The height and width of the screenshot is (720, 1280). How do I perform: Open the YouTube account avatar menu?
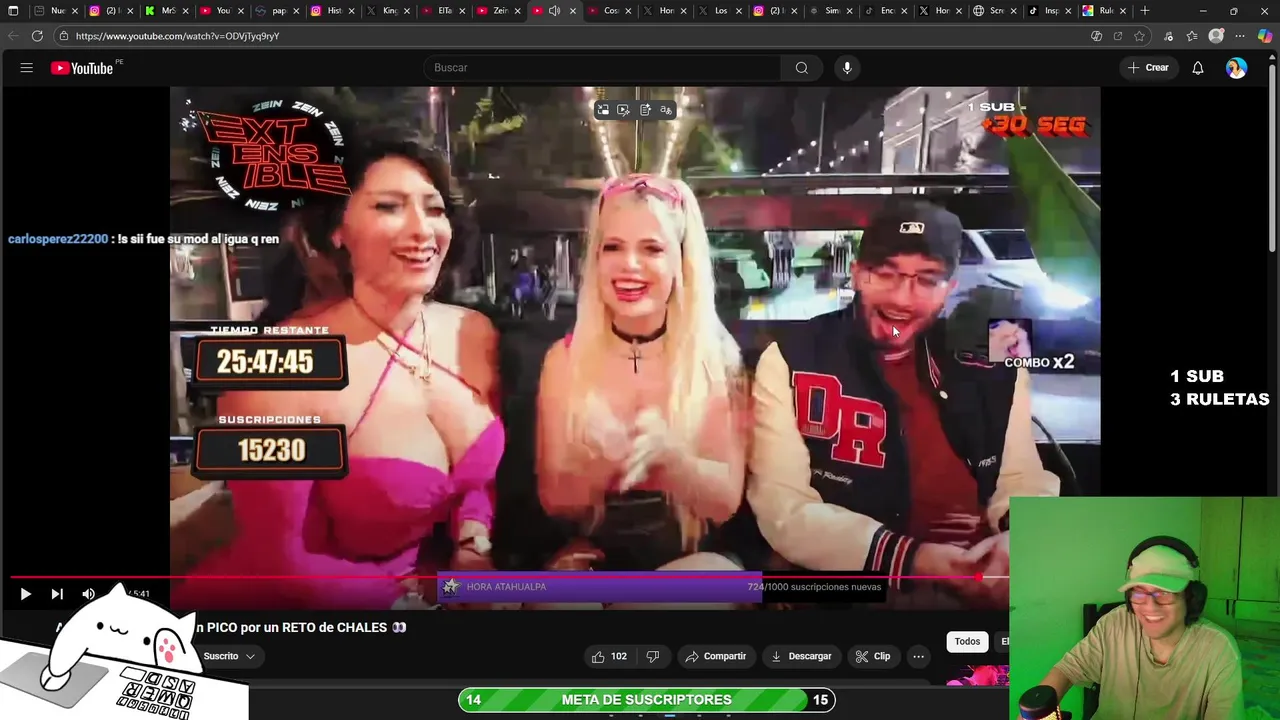[x=1237, y=68]
